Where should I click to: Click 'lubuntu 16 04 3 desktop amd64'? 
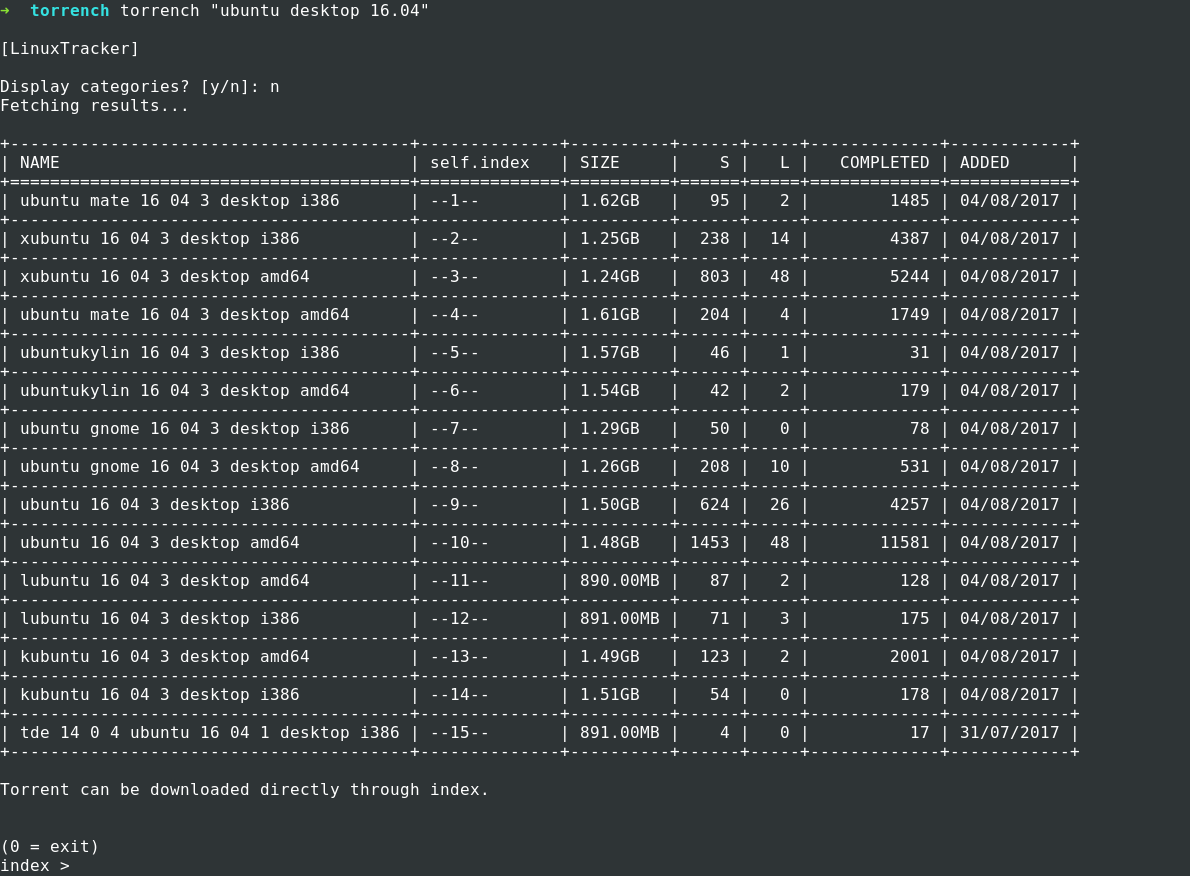165,581
